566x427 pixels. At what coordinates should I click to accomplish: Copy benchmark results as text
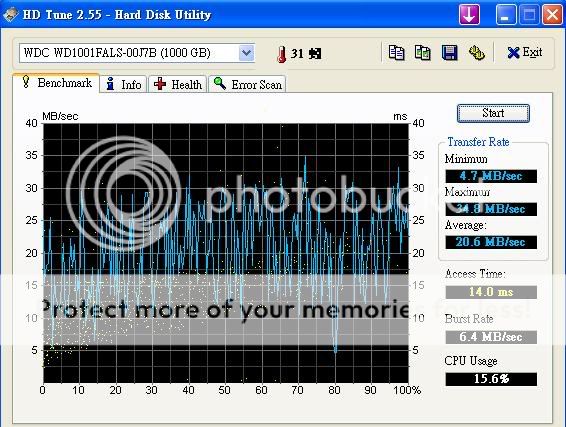pyautogui.click(x=396, y=53)
